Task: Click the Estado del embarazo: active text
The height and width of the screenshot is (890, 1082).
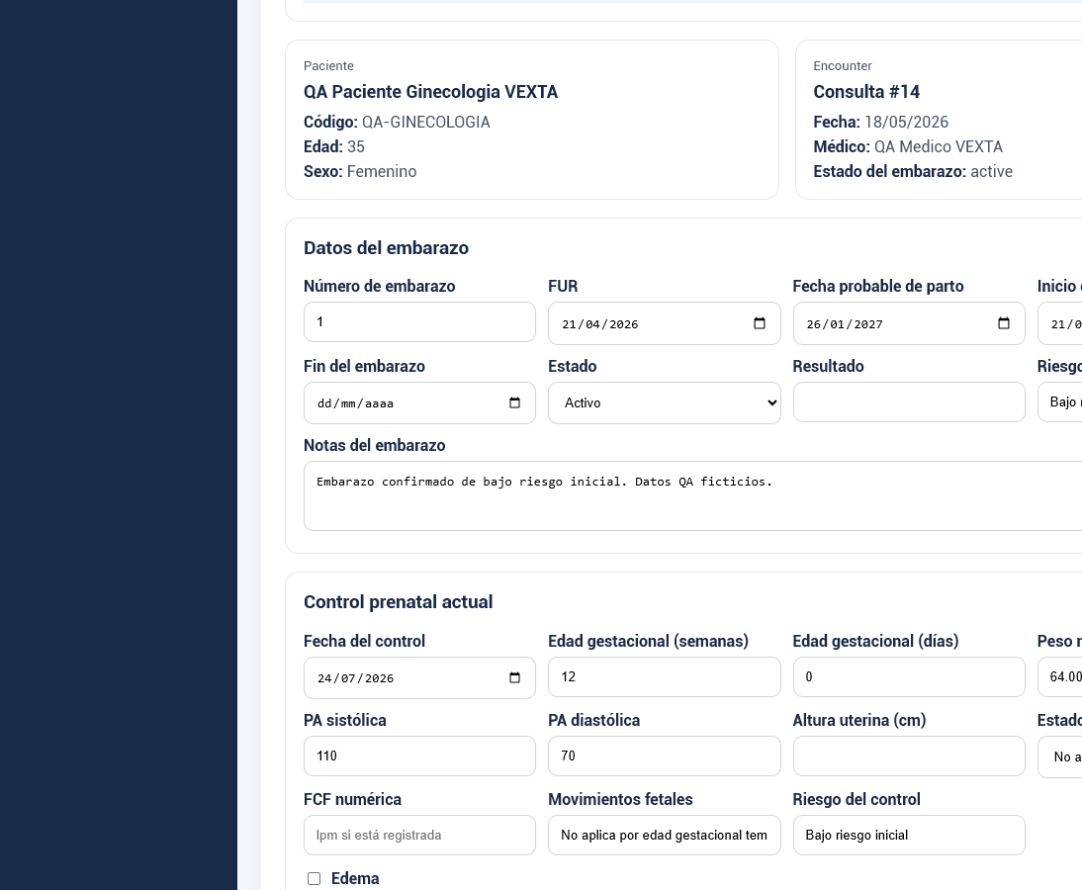Action: [x=913, y=172]
